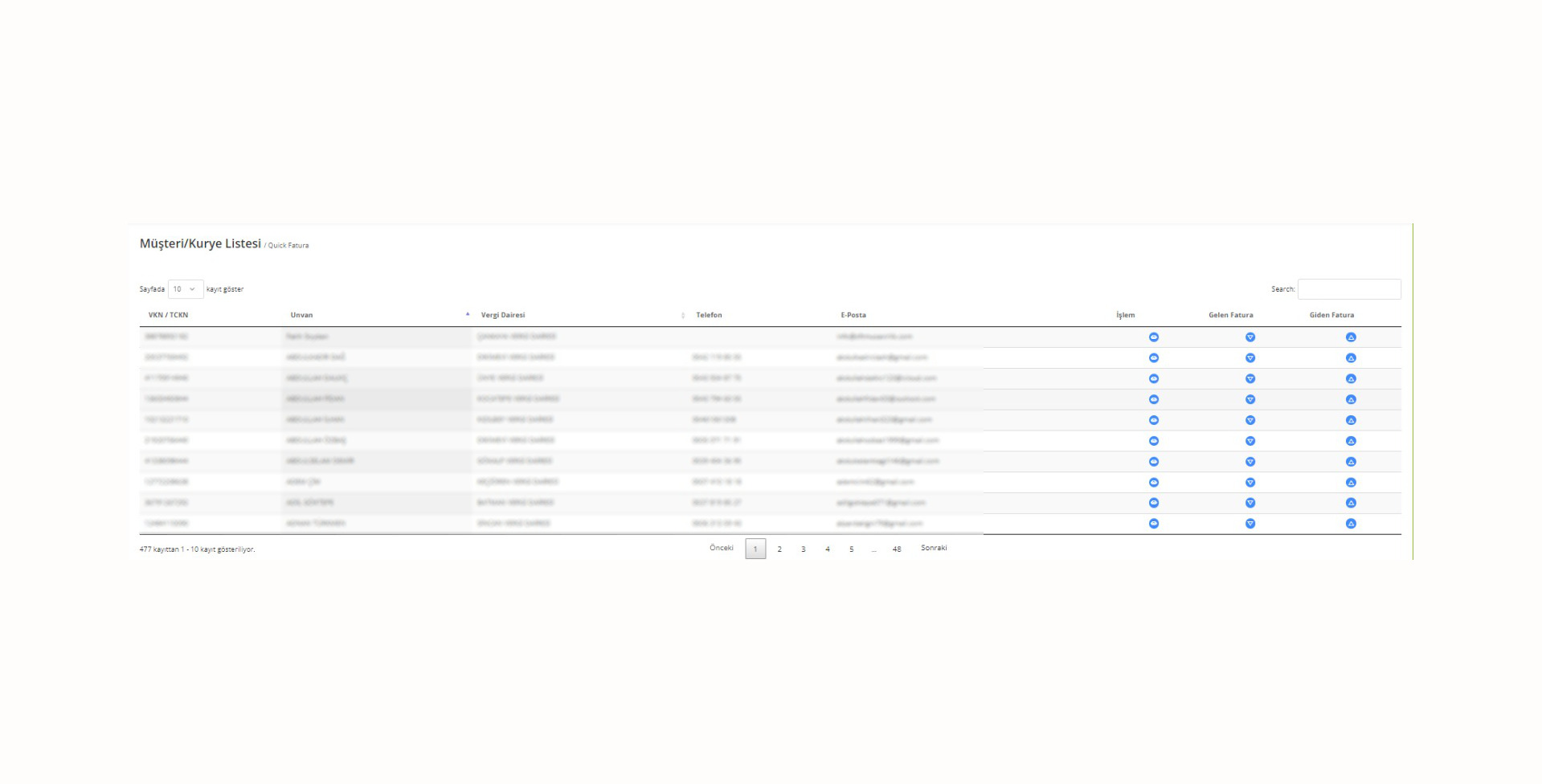Click the E-Posta column header
Viewport: 1542px width, 784px height.
coord(853,315)
